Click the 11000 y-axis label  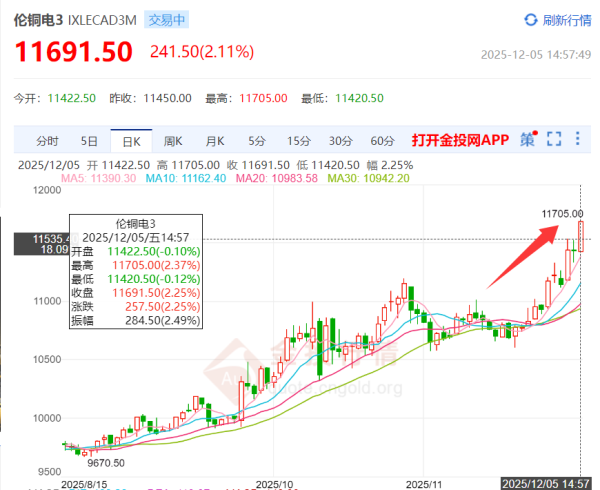click(47, 301)
